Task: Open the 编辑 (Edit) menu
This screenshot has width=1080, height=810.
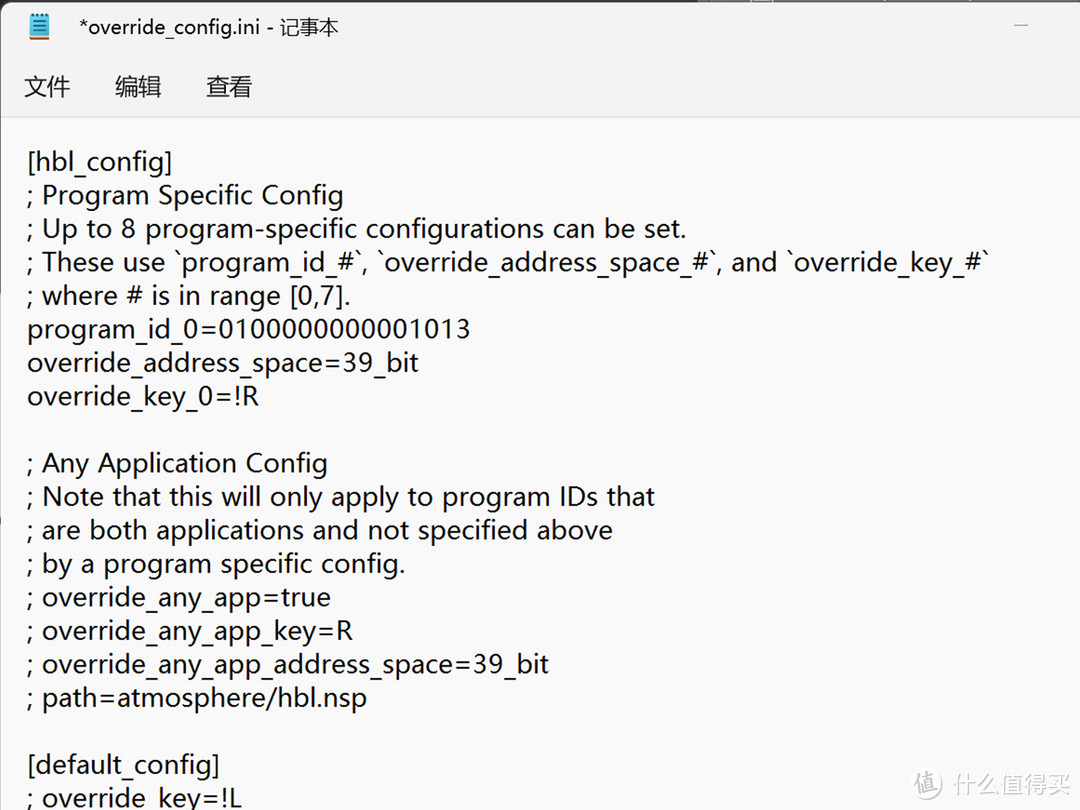Action: tap(138, 87)
